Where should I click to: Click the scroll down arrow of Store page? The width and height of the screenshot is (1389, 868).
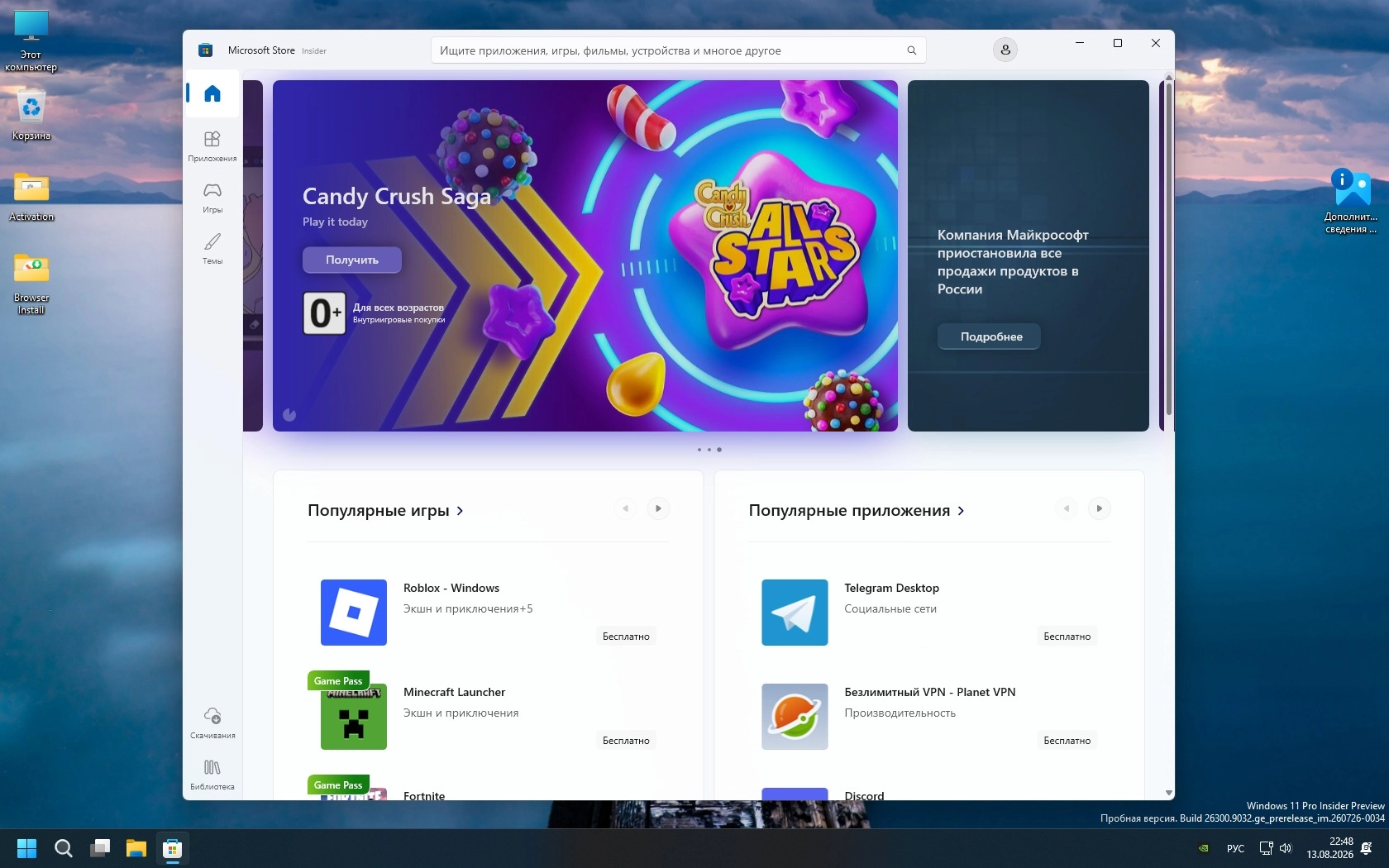point(1169,793)
